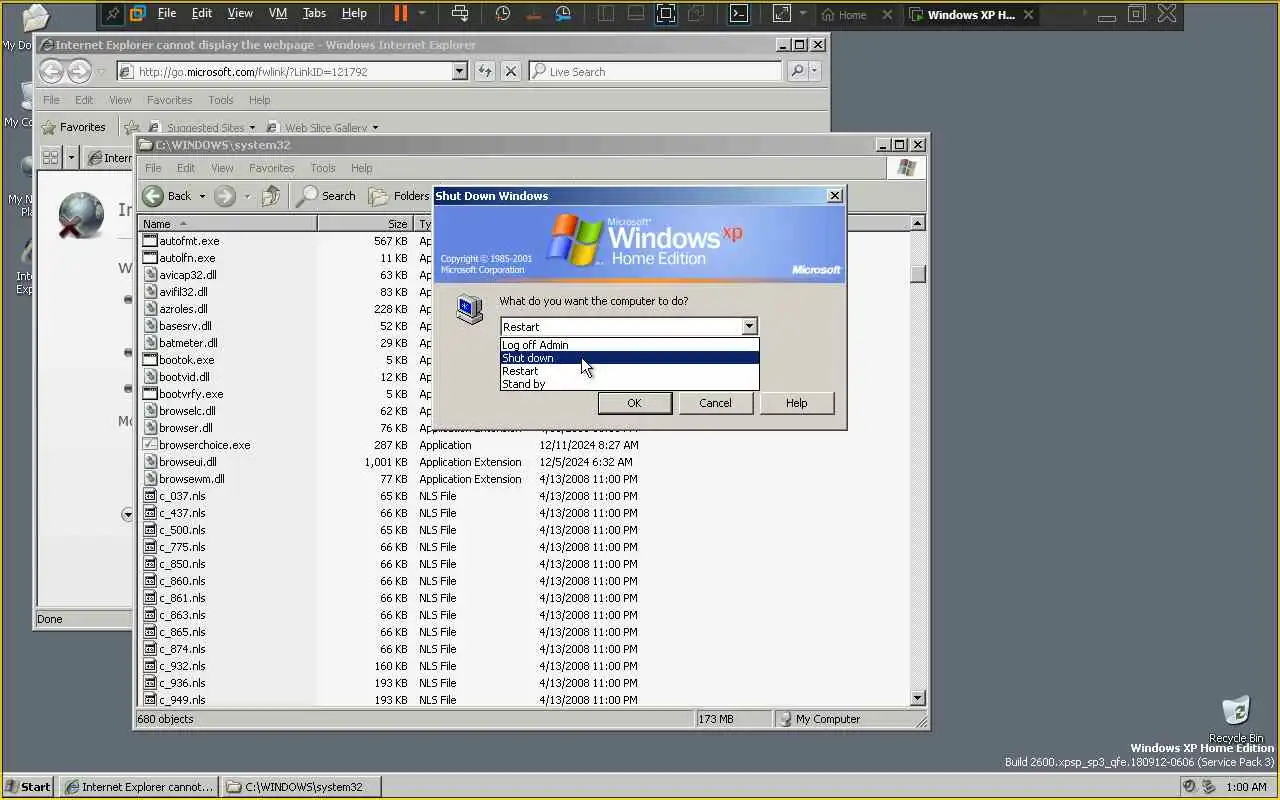The width and height of the screenshot is (1280, 800).
Task: Open the VMware console view icon
Action: [739, 14]
